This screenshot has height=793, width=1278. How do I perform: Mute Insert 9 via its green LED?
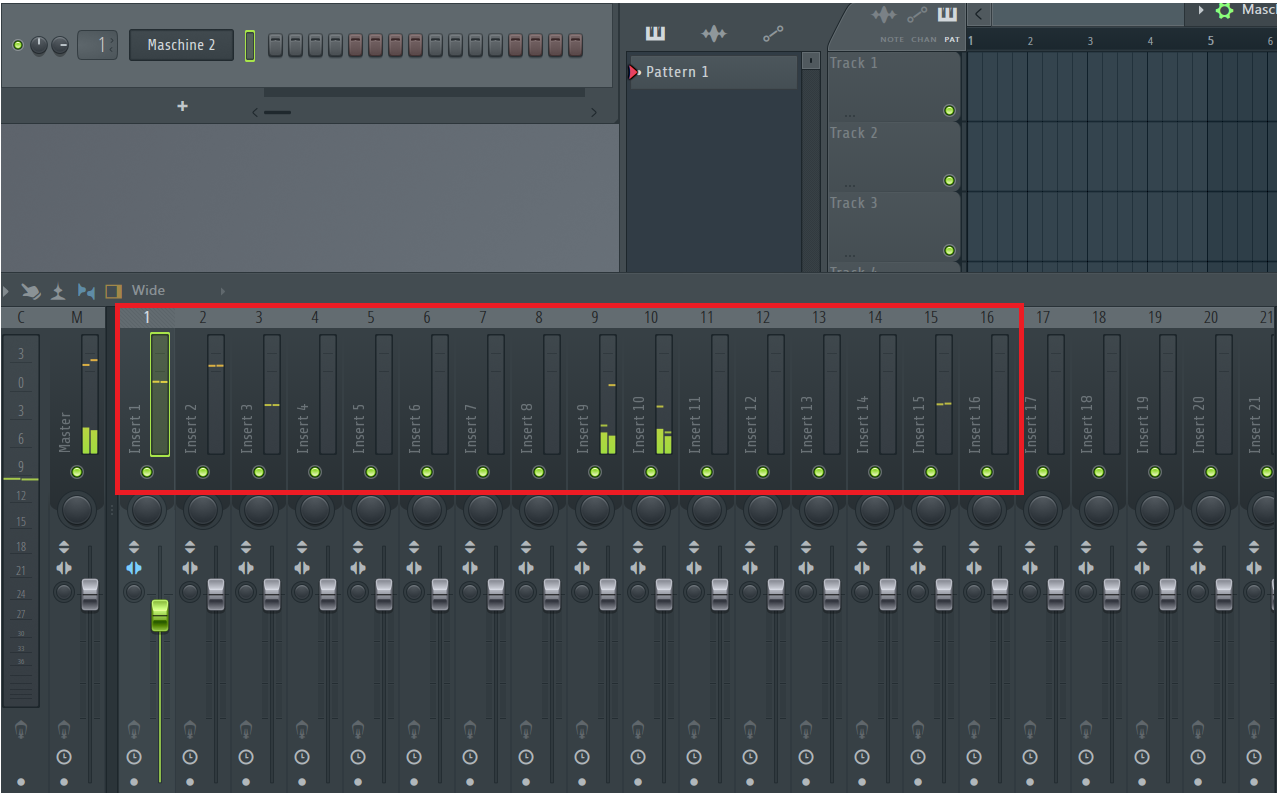tap(594, 473)
